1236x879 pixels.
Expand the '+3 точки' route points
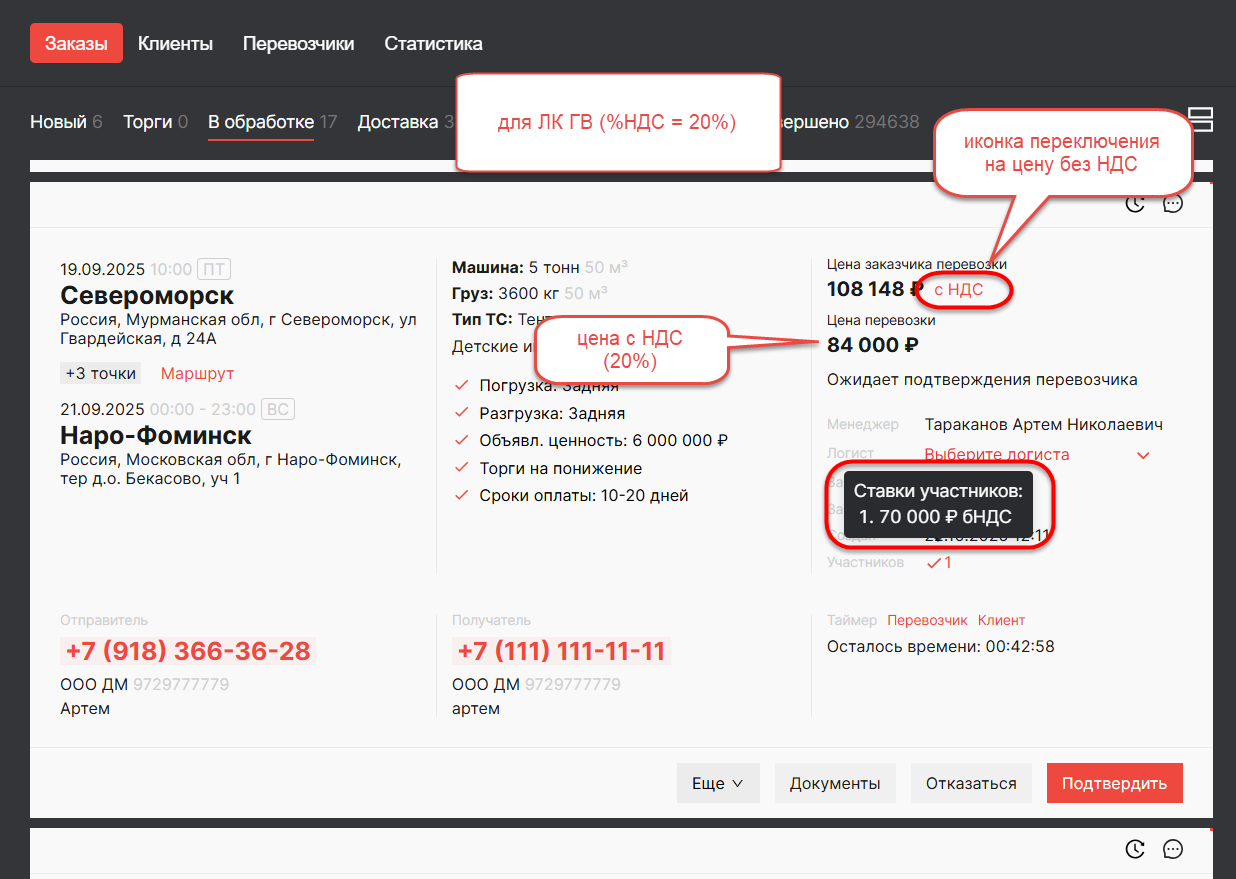coord(100,373)
